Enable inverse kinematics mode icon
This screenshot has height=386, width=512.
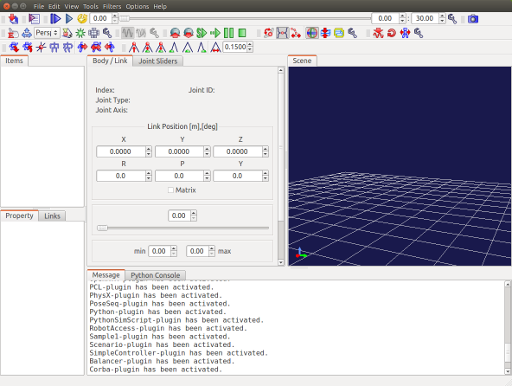coord(296,33)
